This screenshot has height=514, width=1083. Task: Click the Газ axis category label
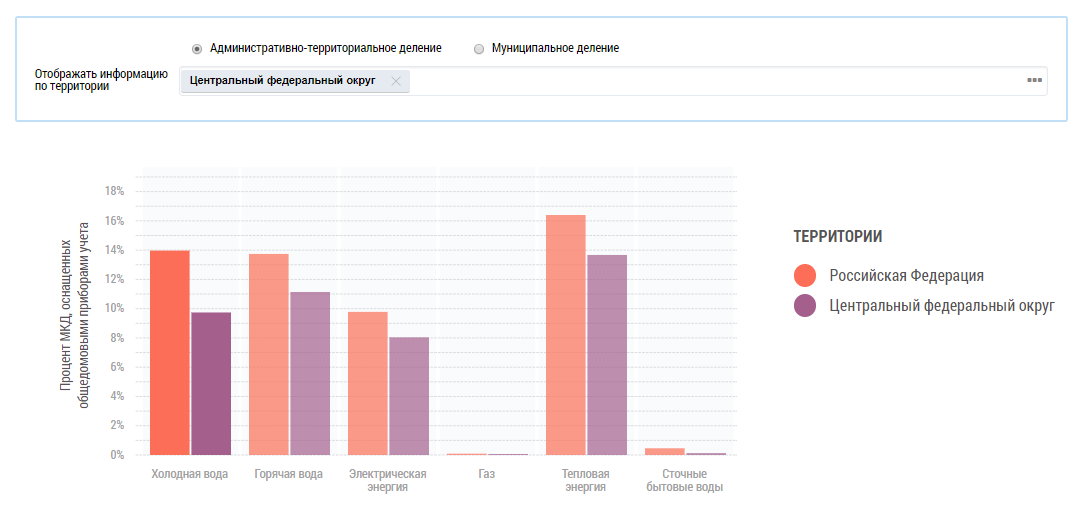pyautogui.click(x=486, y=474)
